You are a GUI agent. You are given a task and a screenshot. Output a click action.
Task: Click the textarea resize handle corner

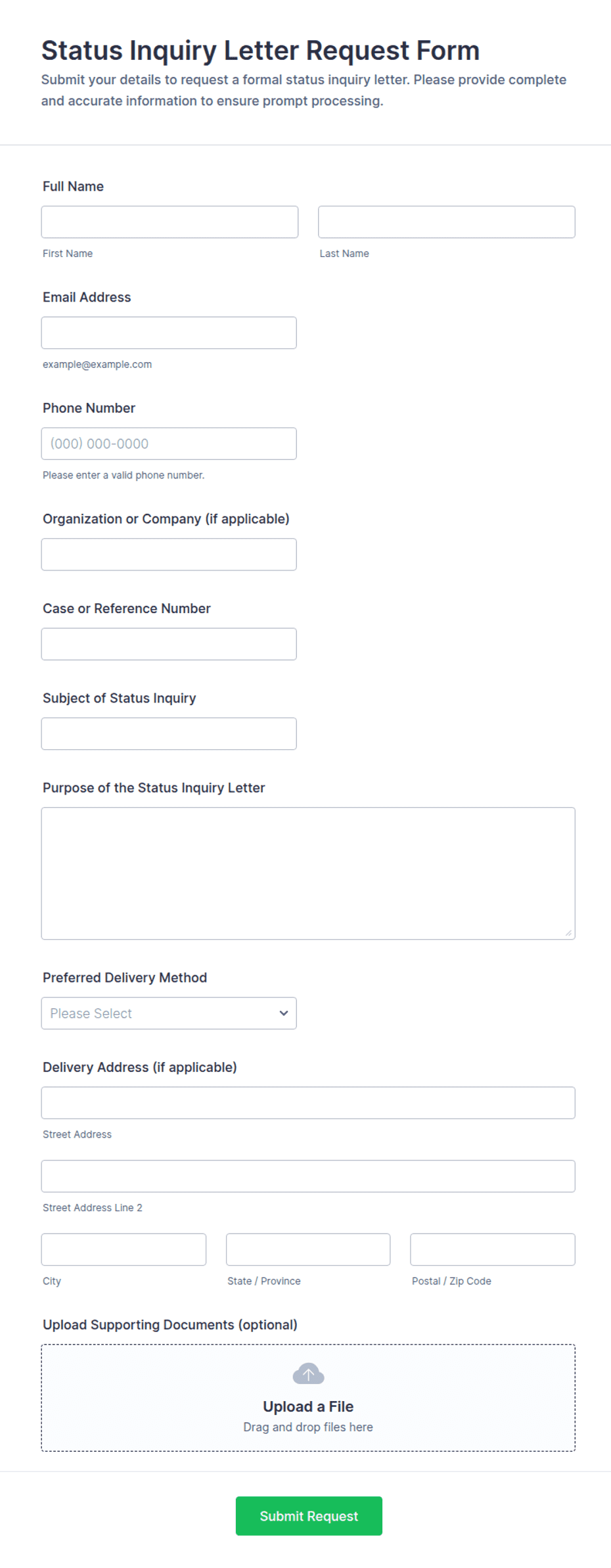click(x=568, y=933)
